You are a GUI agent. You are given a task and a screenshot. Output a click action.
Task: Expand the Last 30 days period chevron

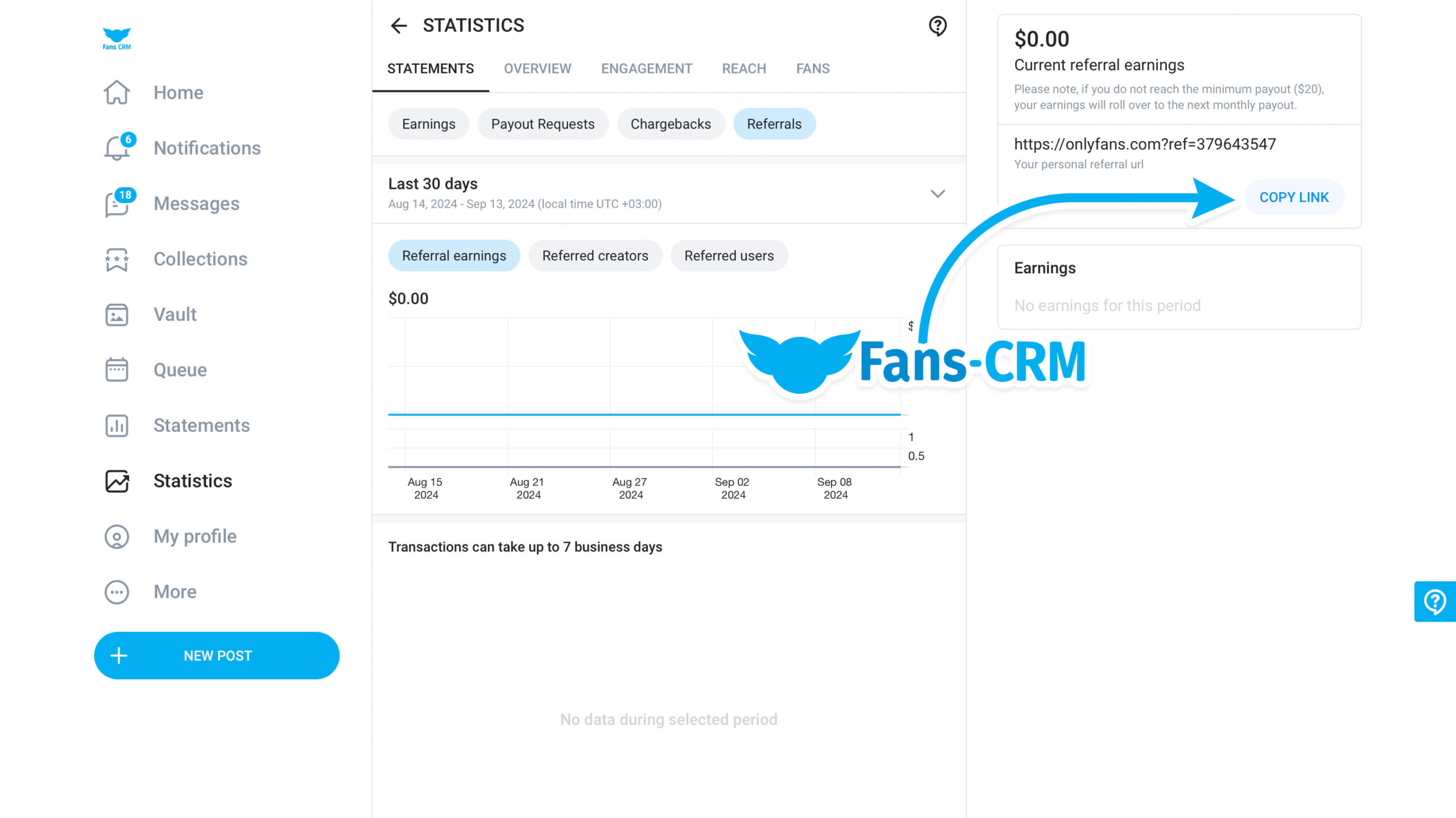click(x=937, y=193)
